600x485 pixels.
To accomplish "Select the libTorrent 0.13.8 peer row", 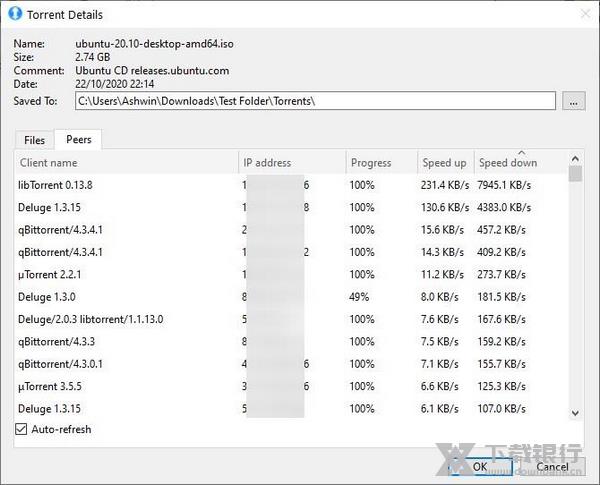I will click(120, 185).
